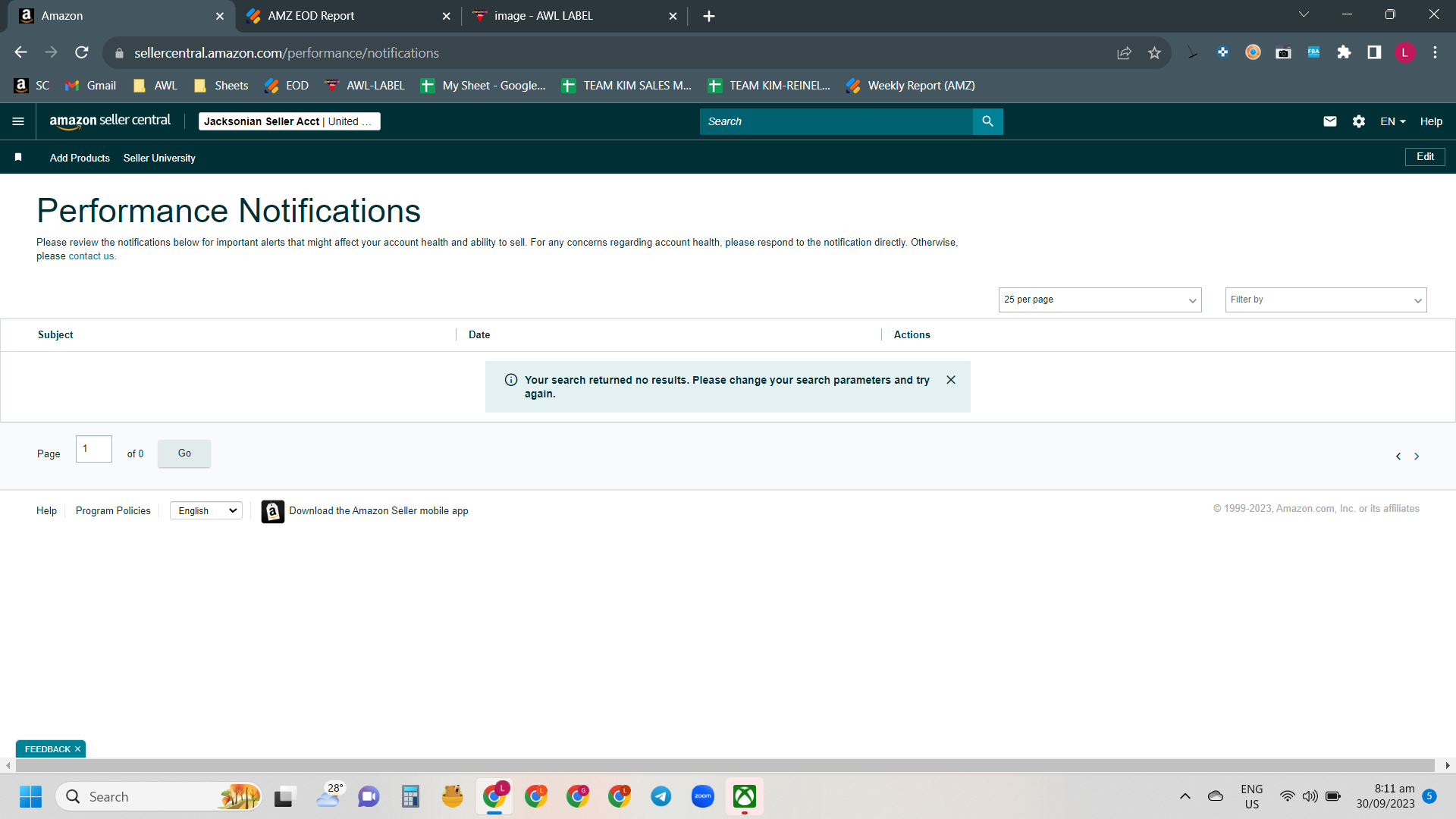Viewport: 1456px width, 819px height.
Task: Open the EN language dropdown
Action: (1392, 121)
